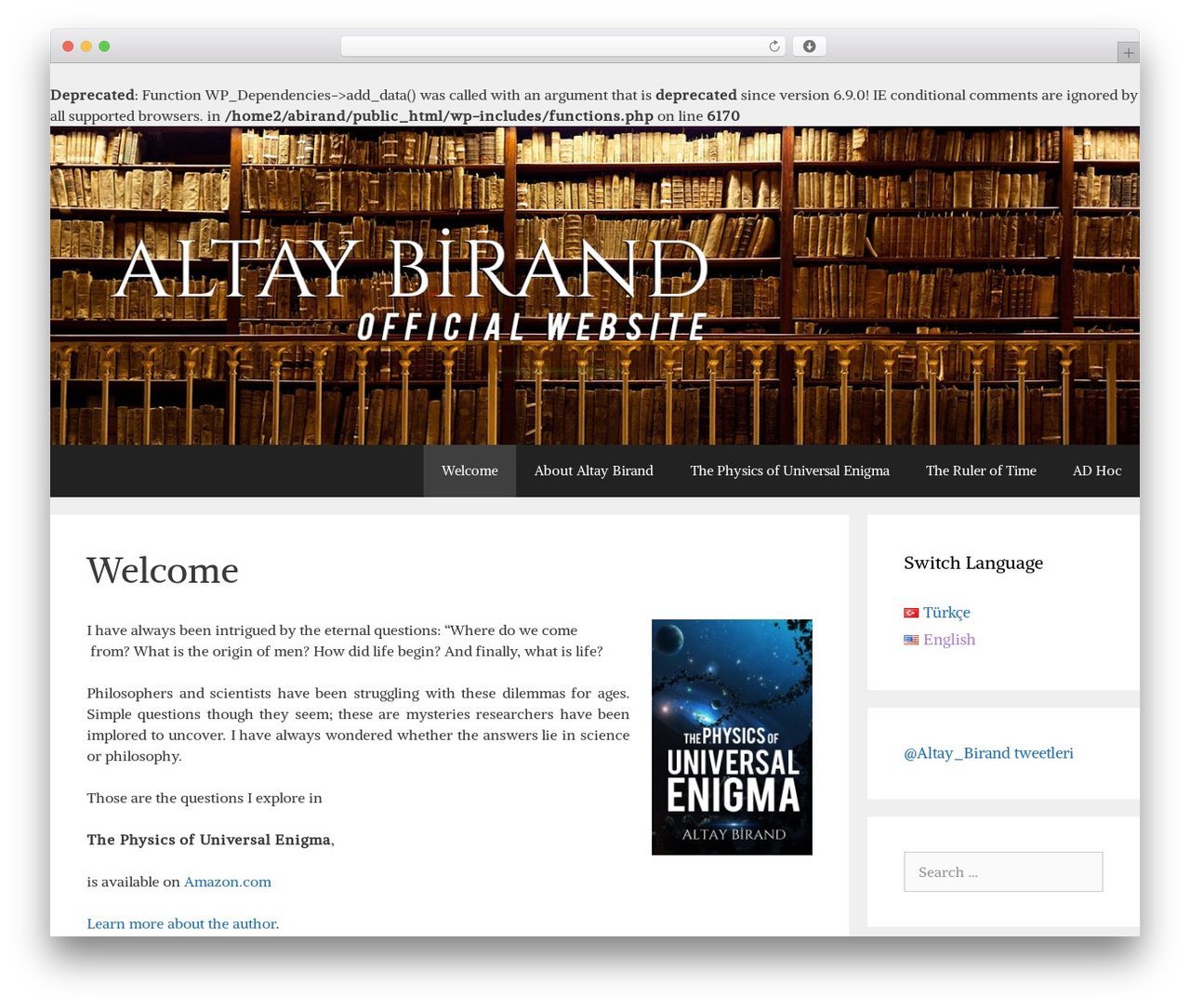1190x1008 pixels.
Task: Click the Switch Language widget title
Action: (973, 563)
